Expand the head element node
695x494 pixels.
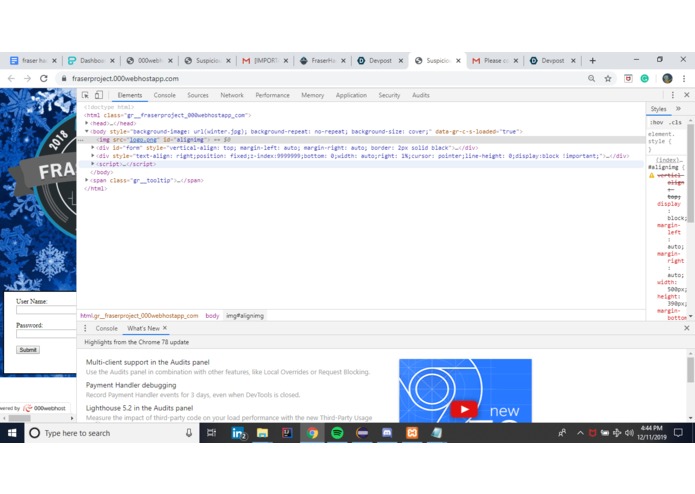pyautogui.click(x=87, y=123)
